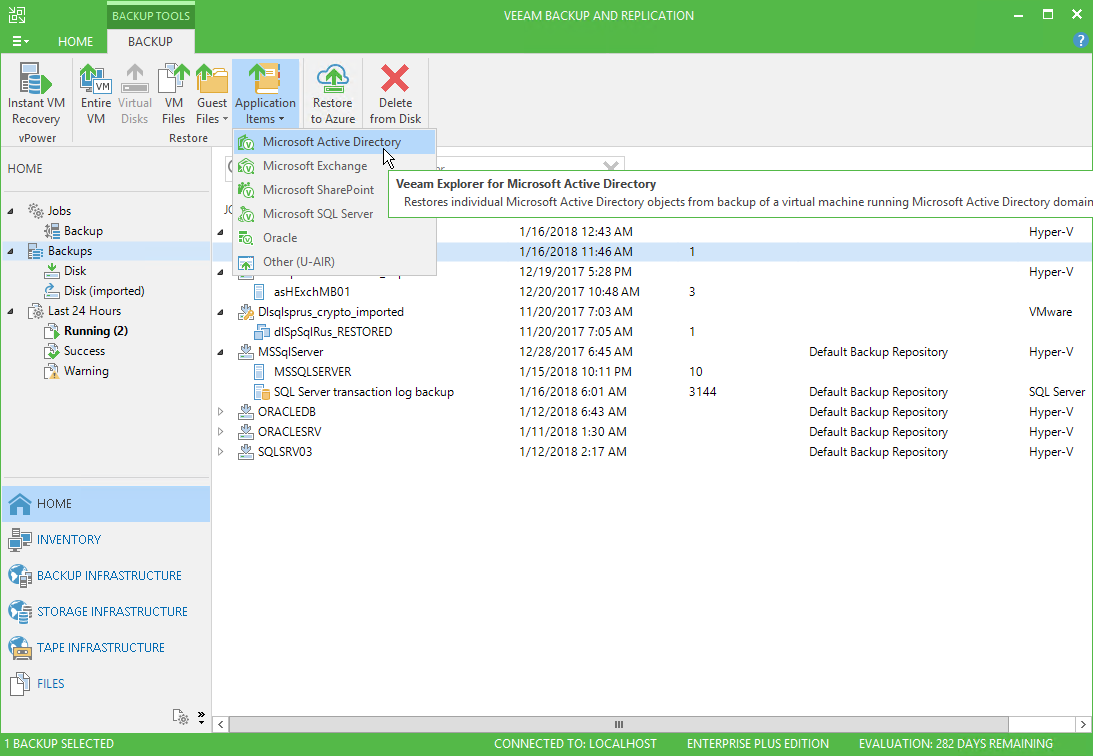Click the navigation pane overflow chevron
The width and height of the screenshot is (1093, 756).
coord(201,717)
